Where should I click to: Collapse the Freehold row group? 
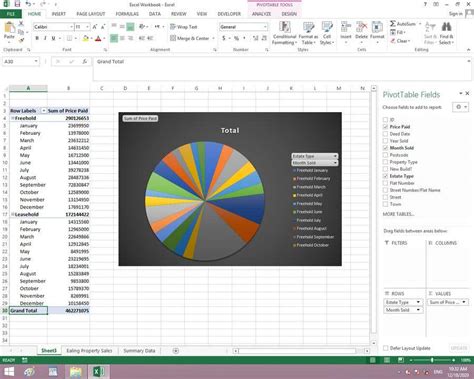coord(13,118)
